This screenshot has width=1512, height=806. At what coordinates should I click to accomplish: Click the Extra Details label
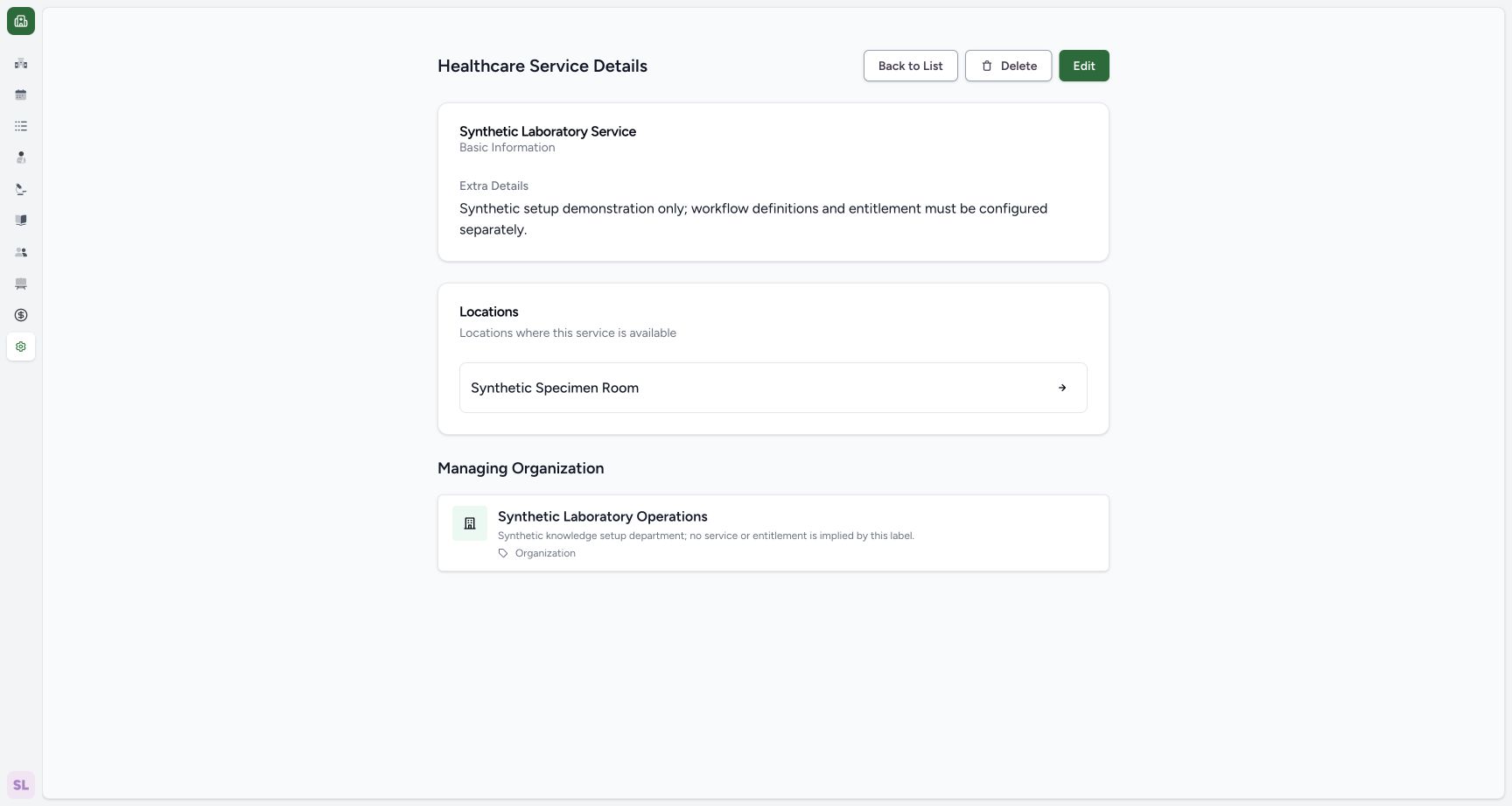[493, 186]
